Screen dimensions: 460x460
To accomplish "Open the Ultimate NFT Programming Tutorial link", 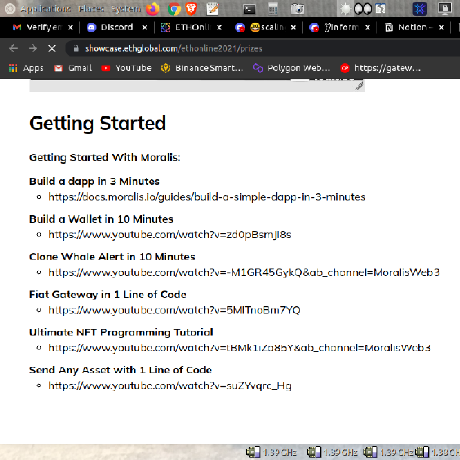I will pos(239,348).
